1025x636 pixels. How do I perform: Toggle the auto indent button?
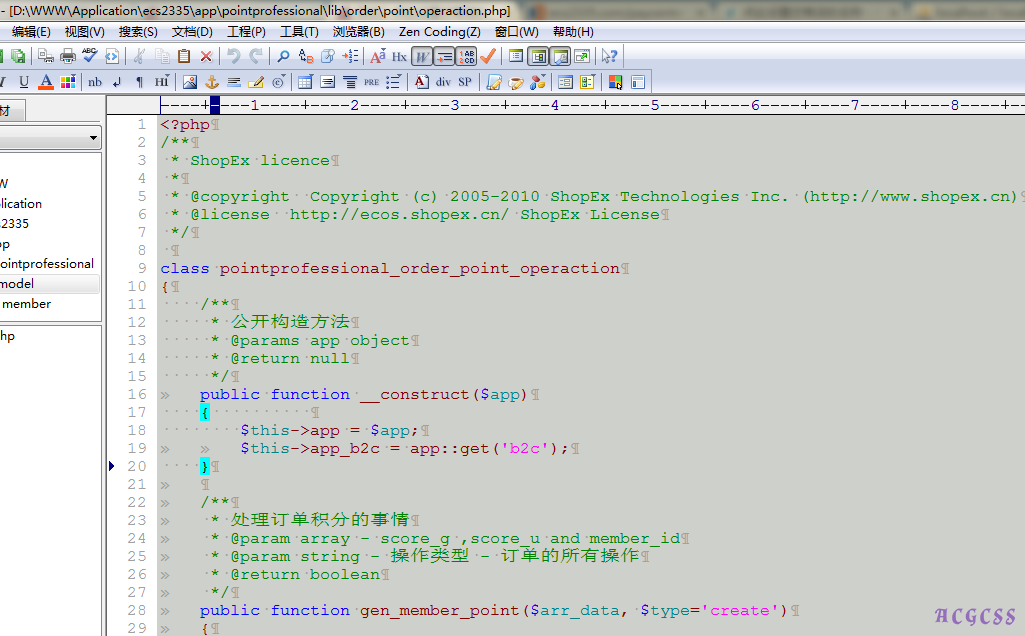pos(444,56)
